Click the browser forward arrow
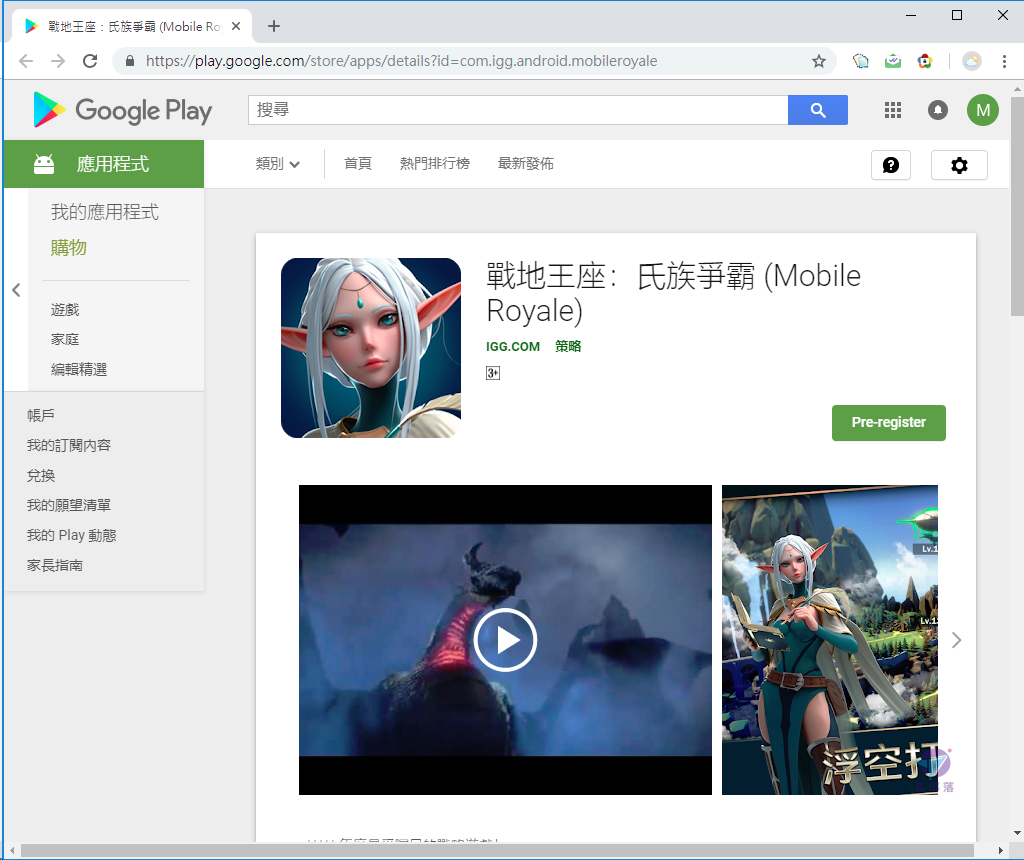Viewport: 1024px width, 860px height. 58,61
